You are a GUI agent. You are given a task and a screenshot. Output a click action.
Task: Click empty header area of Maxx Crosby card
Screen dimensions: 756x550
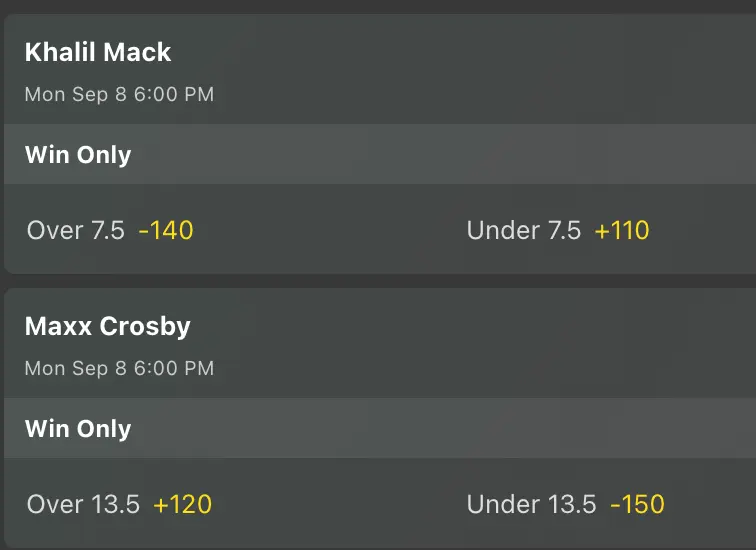(x=500, y=344)
